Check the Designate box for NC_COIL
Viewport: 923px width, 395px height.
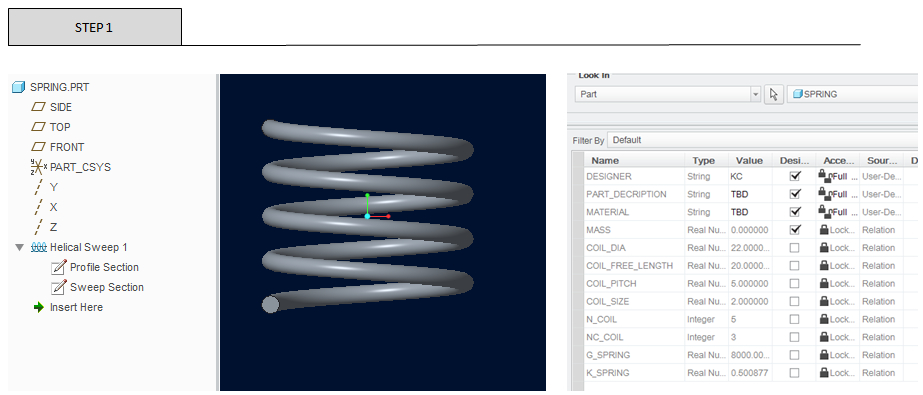click(795, 337)
